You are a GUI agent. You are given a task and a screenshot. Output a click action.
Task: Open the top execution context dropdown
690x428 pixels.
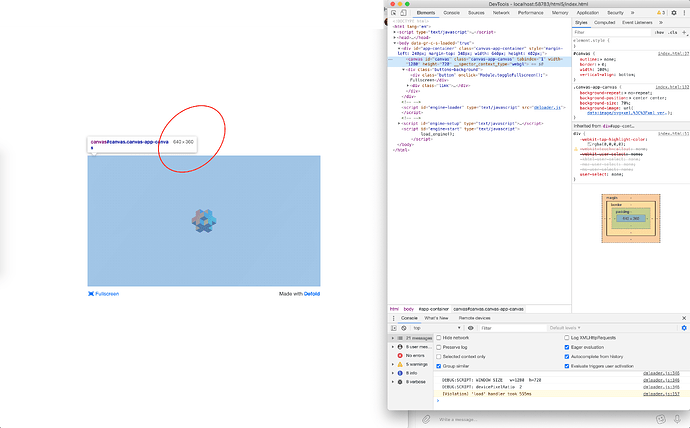tap(437, 328)
